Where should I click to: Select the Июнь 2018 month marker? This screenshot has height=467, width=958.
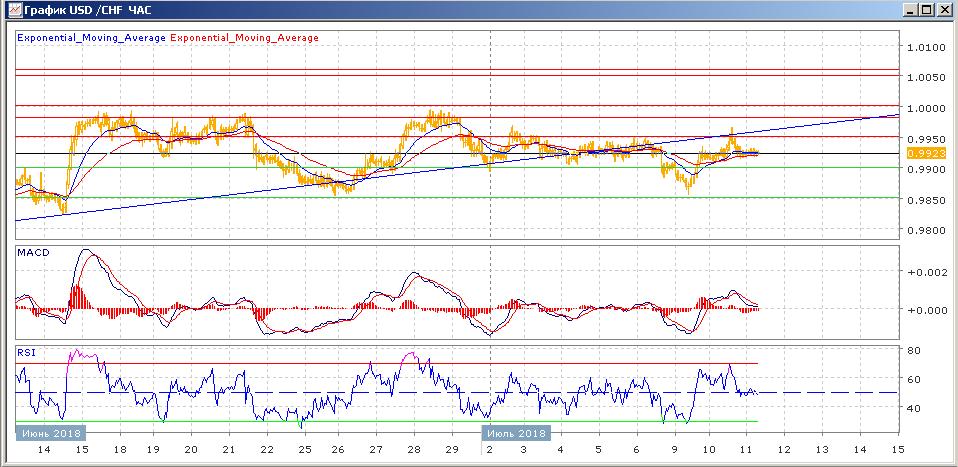click(50, 433)
